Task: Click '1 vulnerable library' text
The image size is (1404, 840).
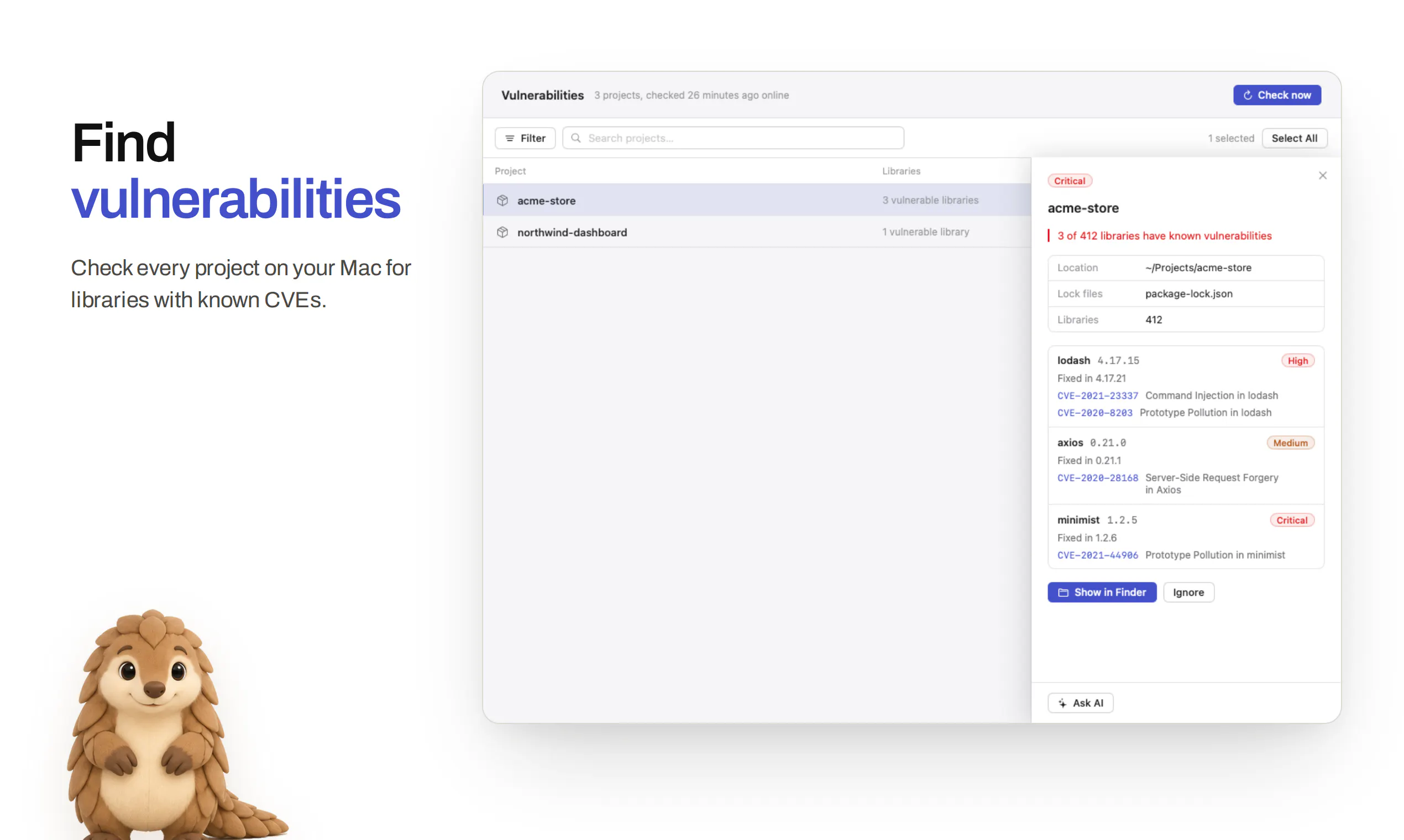Action: click(x=926, y=232)
